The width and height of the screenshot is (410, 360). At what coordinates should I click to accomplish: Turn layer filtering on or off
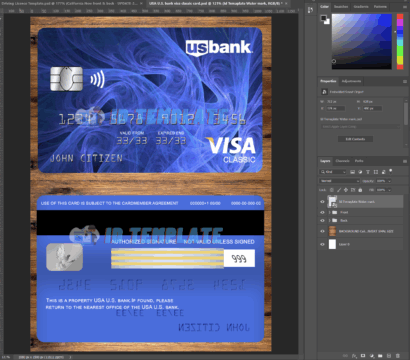[x=391, y=171]
